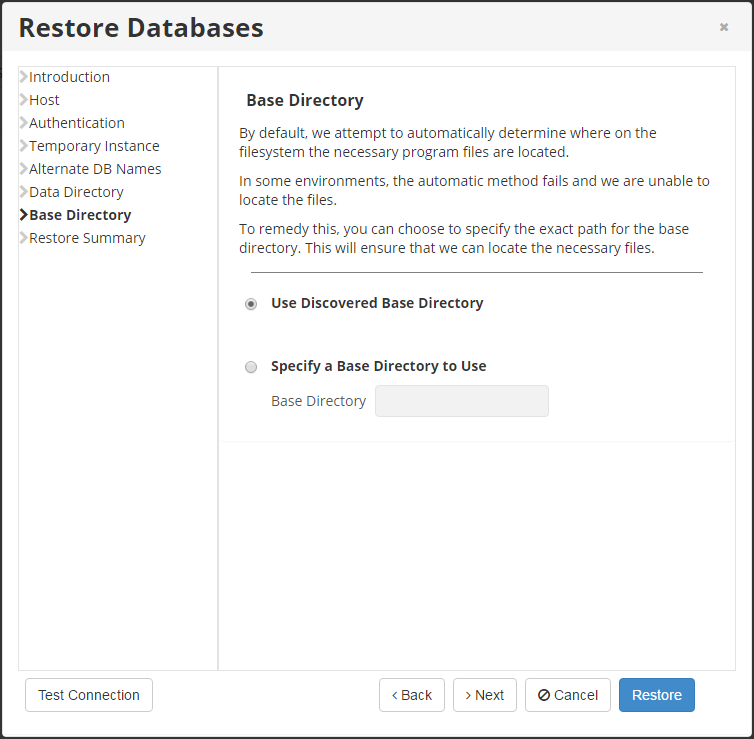Click the chevron icon beside Alternate DB Names

(x=23, y=169)
